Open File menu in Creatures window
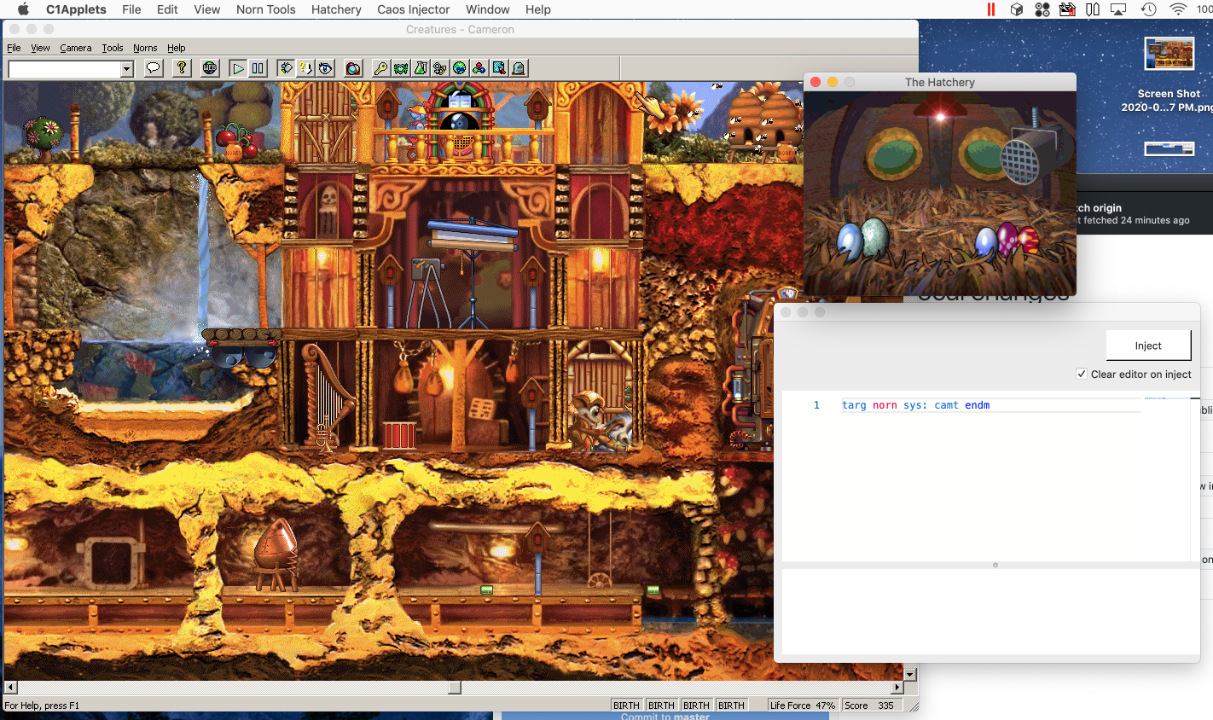 [x=14, y=48]
